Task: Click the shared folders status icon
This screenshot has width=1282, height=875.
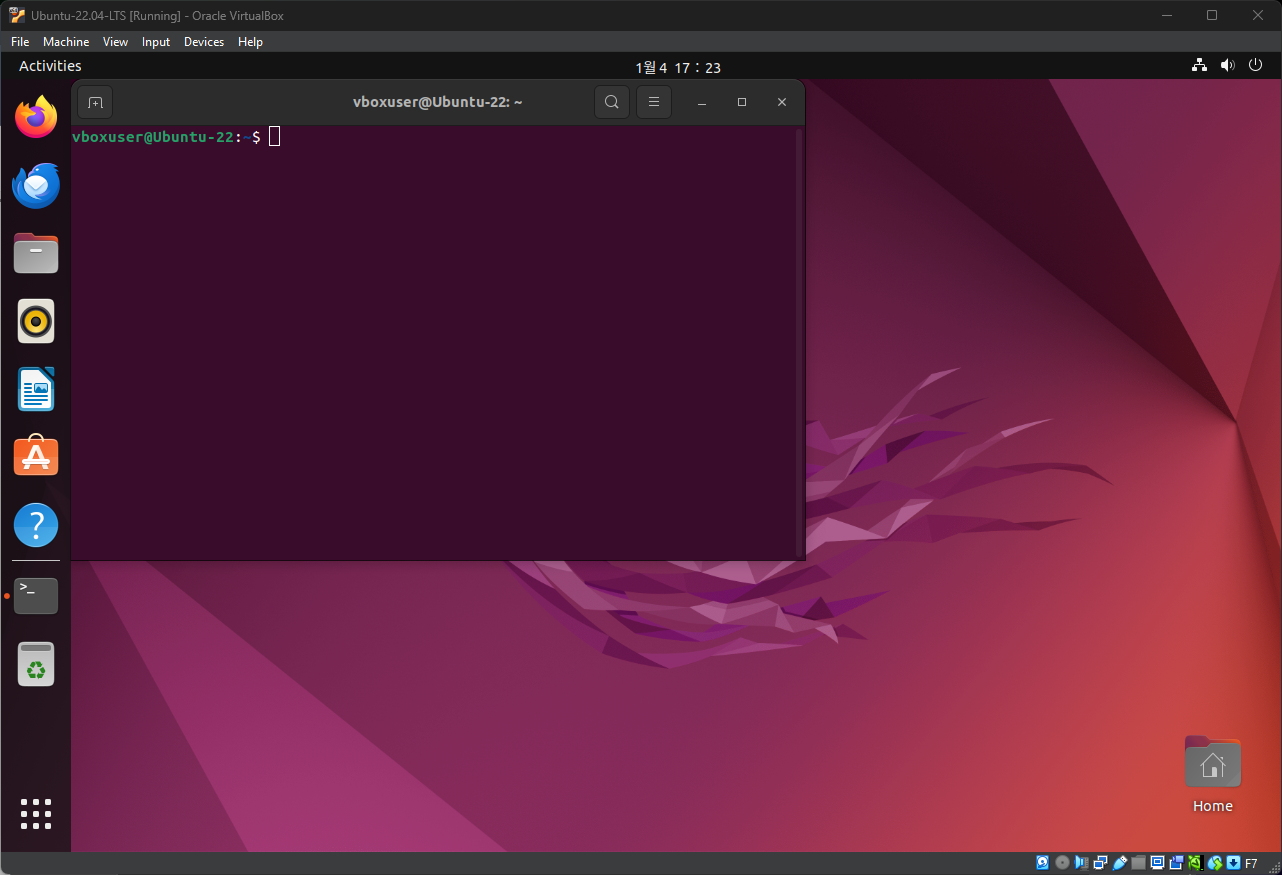Action: pos(1139,862)
